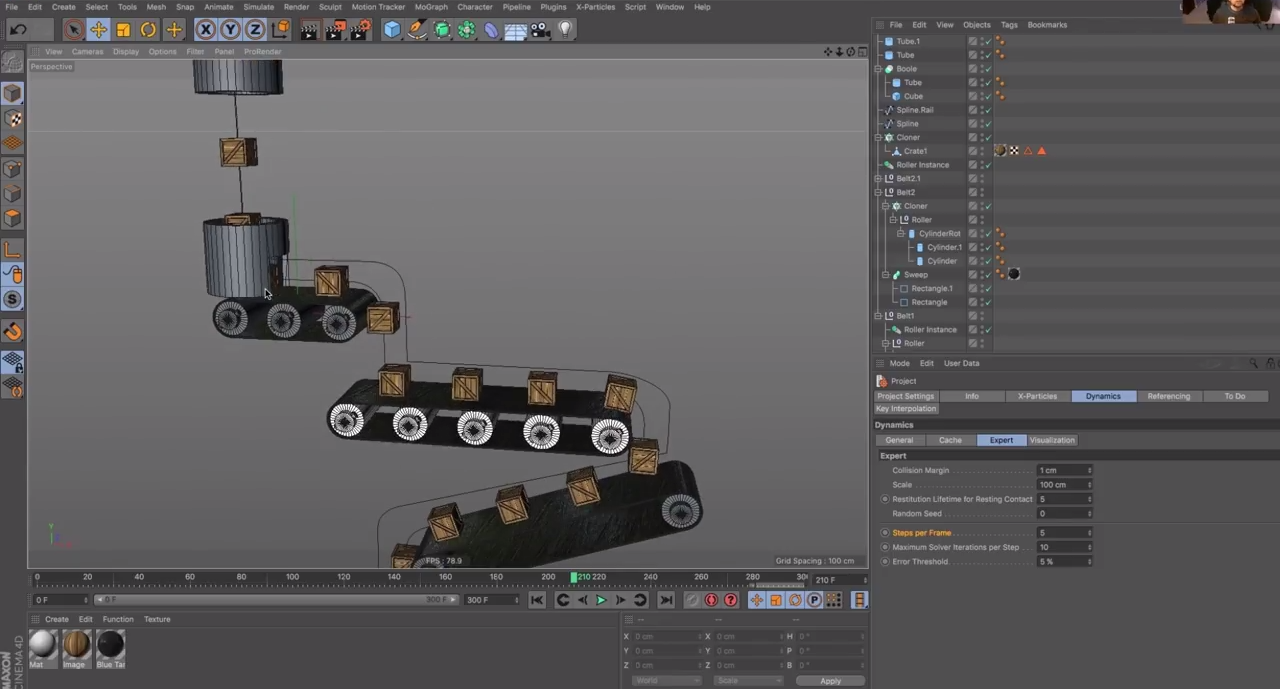Open the MoGraph menu
This screenshot has width=1280, height=689.
(431, 7)
